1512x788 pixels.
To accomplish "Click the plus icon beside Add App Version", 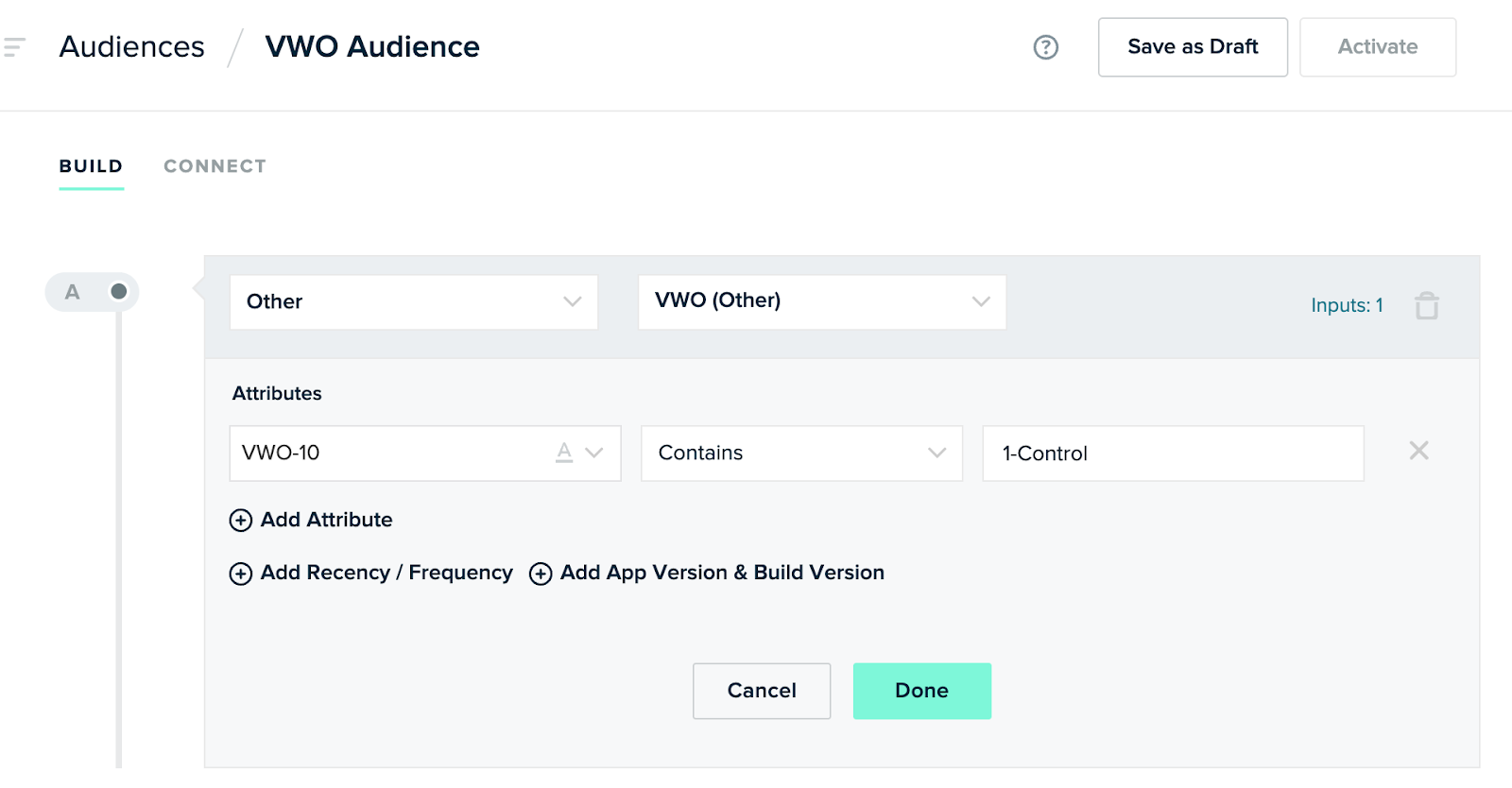I will pos(541,574).
